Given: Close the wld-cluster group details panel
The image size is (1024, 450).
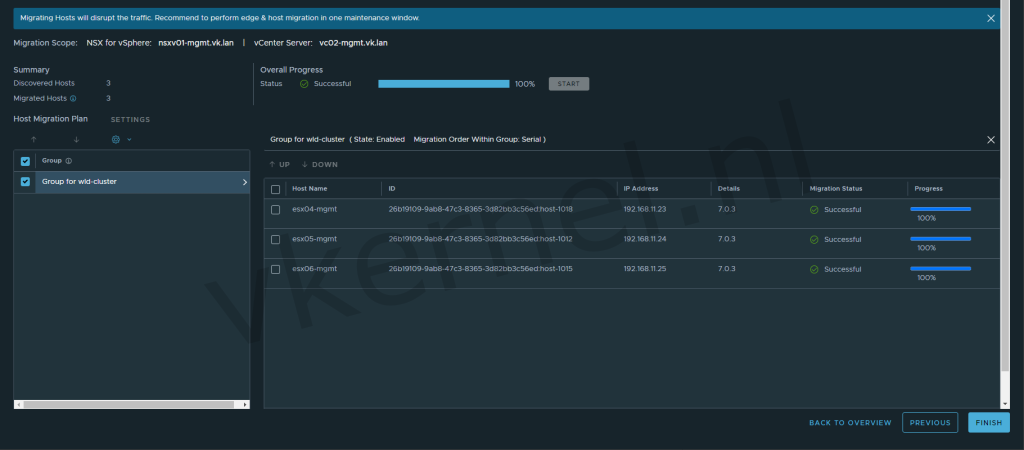Looking at the screenshot, I should coord(991,140).
